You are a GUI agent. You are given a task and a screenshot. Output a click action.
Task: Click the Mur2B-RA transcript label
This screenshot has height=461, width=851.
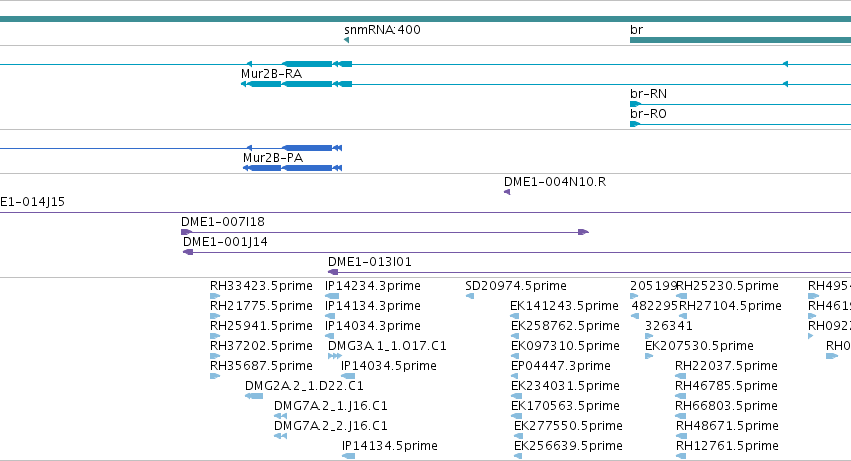click(271, 74)
